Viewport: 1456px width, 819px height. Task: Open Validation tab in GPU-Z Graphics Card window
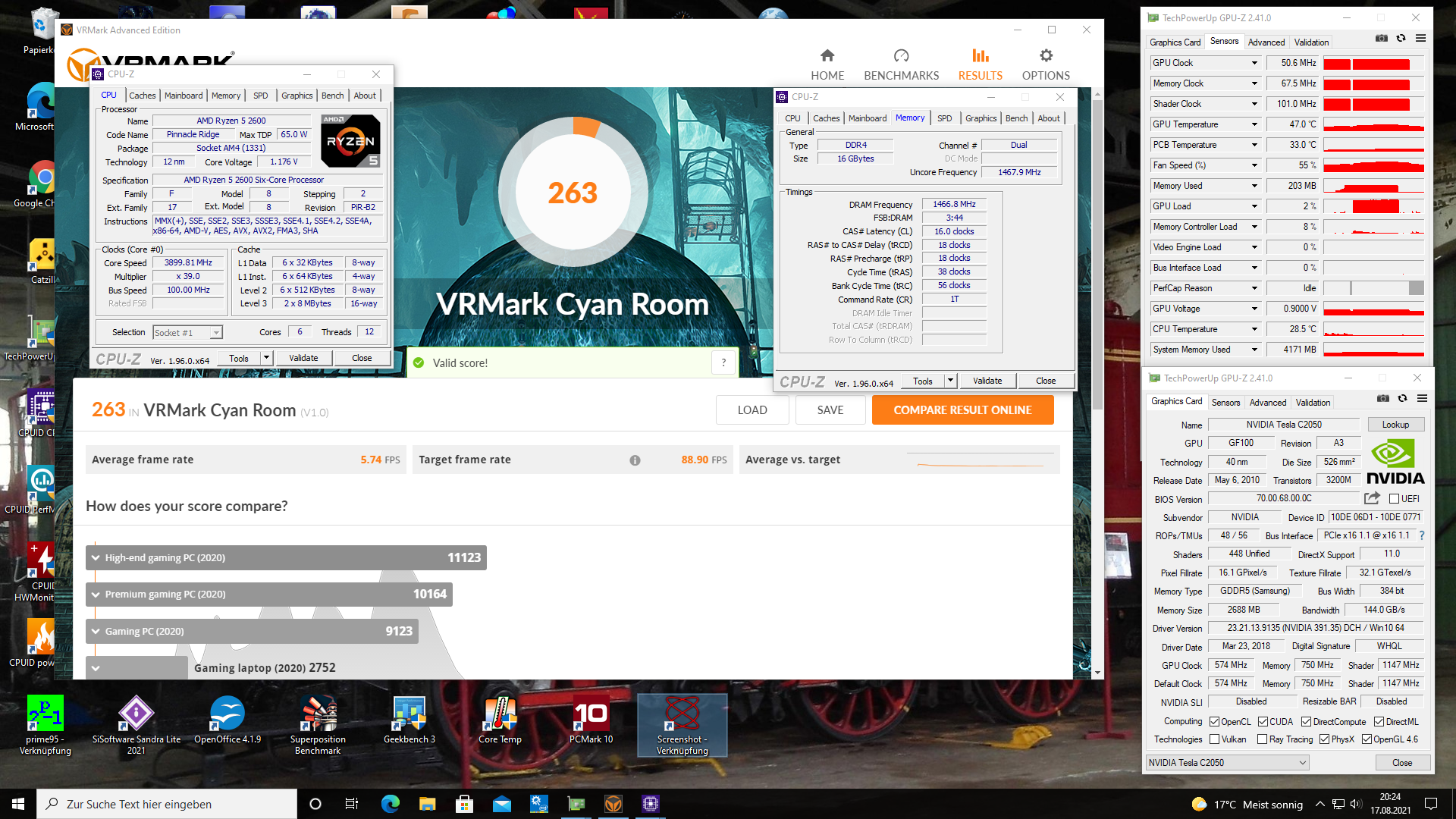(x=1313, y=403)
